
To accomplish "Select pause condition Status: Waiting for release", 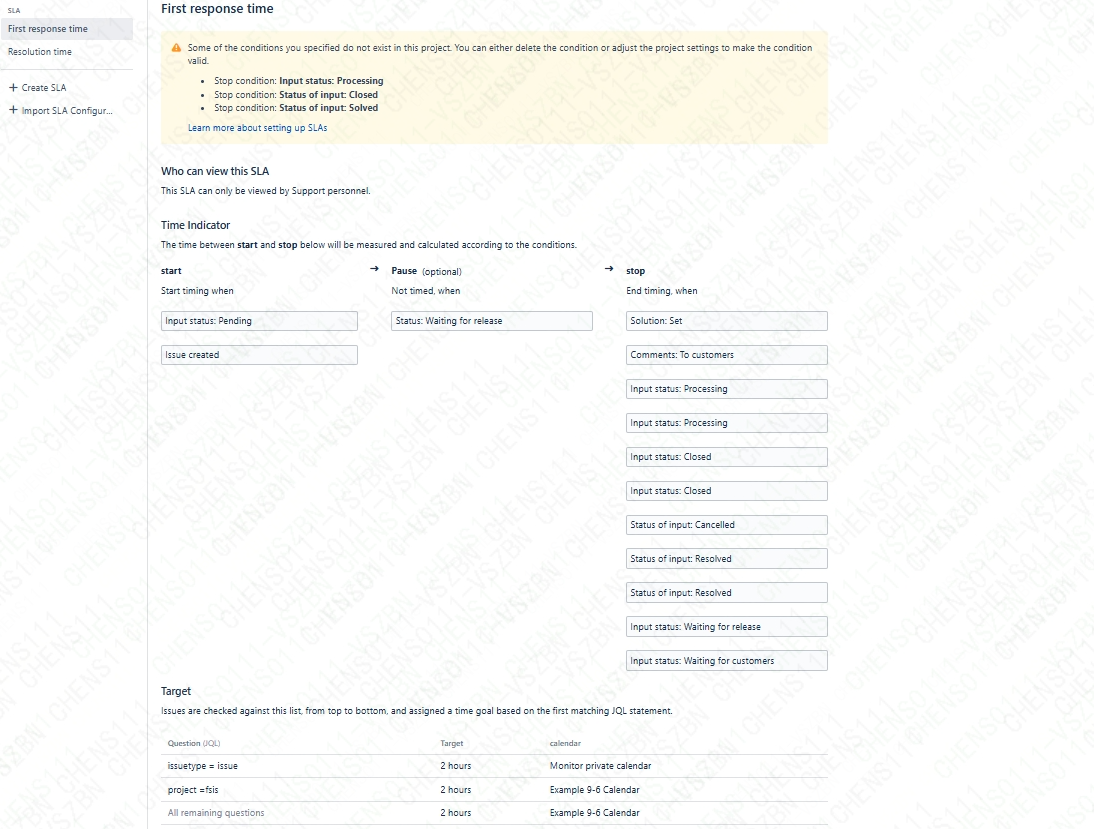I will click(492, 321).
